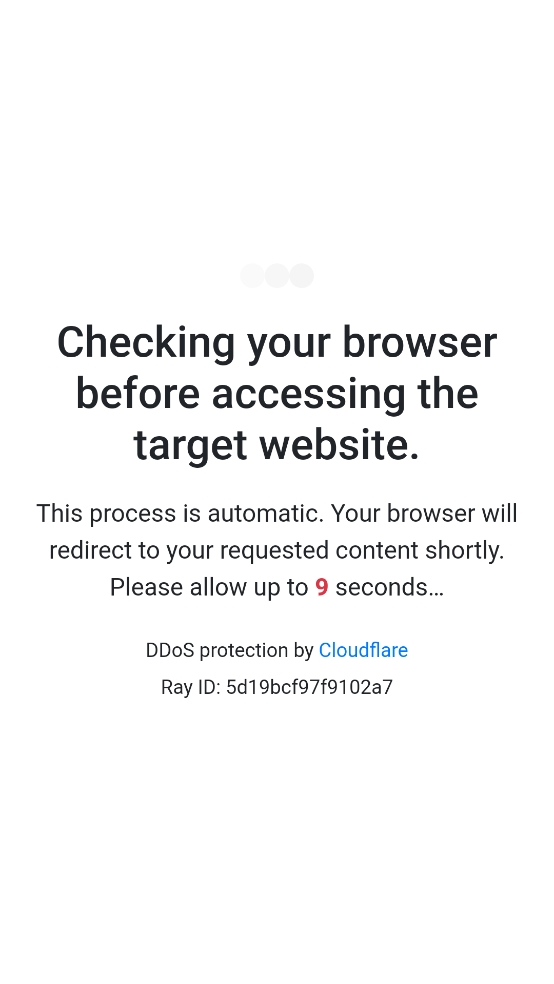
Task: Click "redirect to your requested content shortly." line
Action: click(277, 550)
